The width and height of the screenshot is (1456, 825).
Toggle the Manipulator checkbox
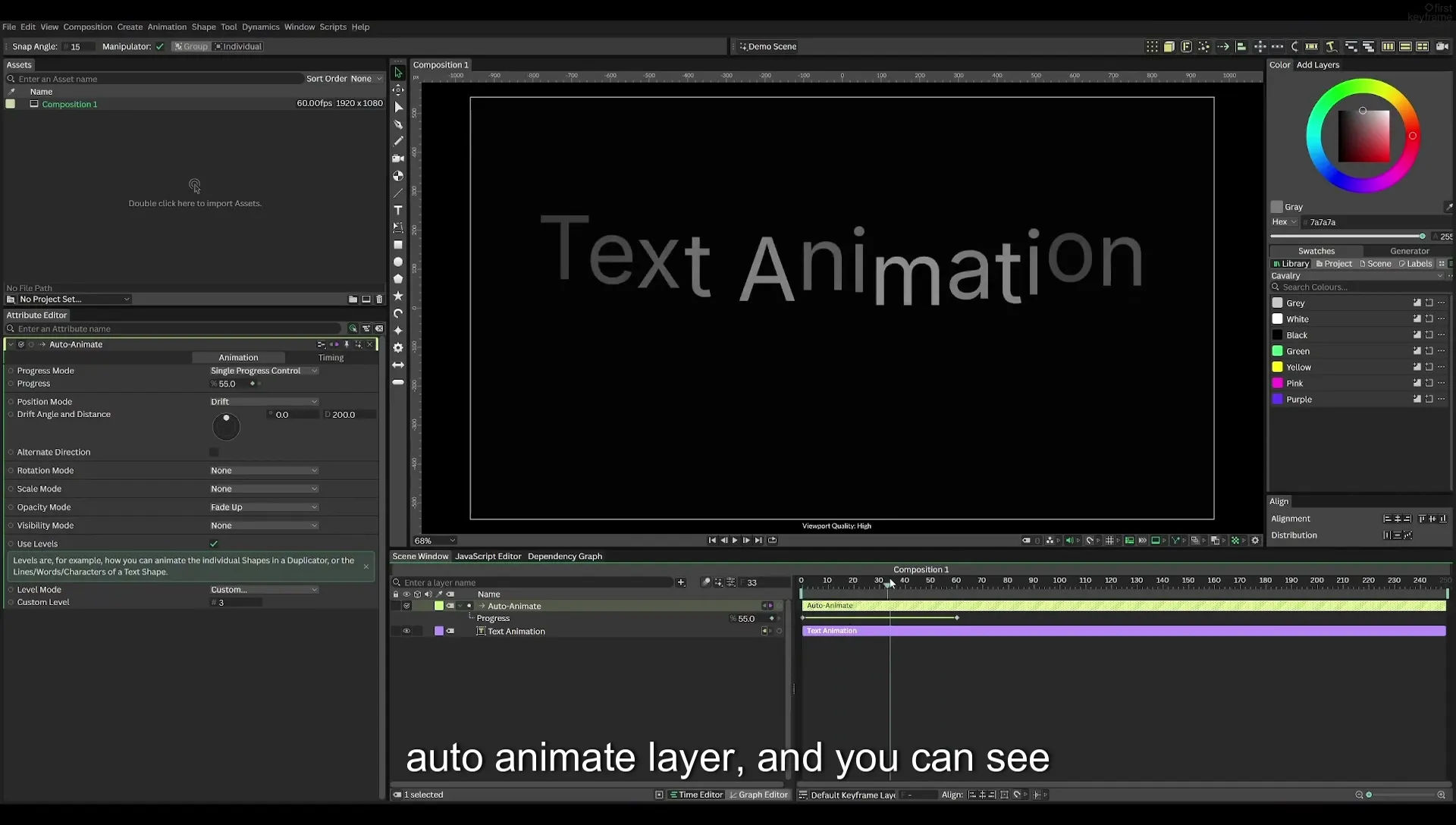(x=160, y=46)
